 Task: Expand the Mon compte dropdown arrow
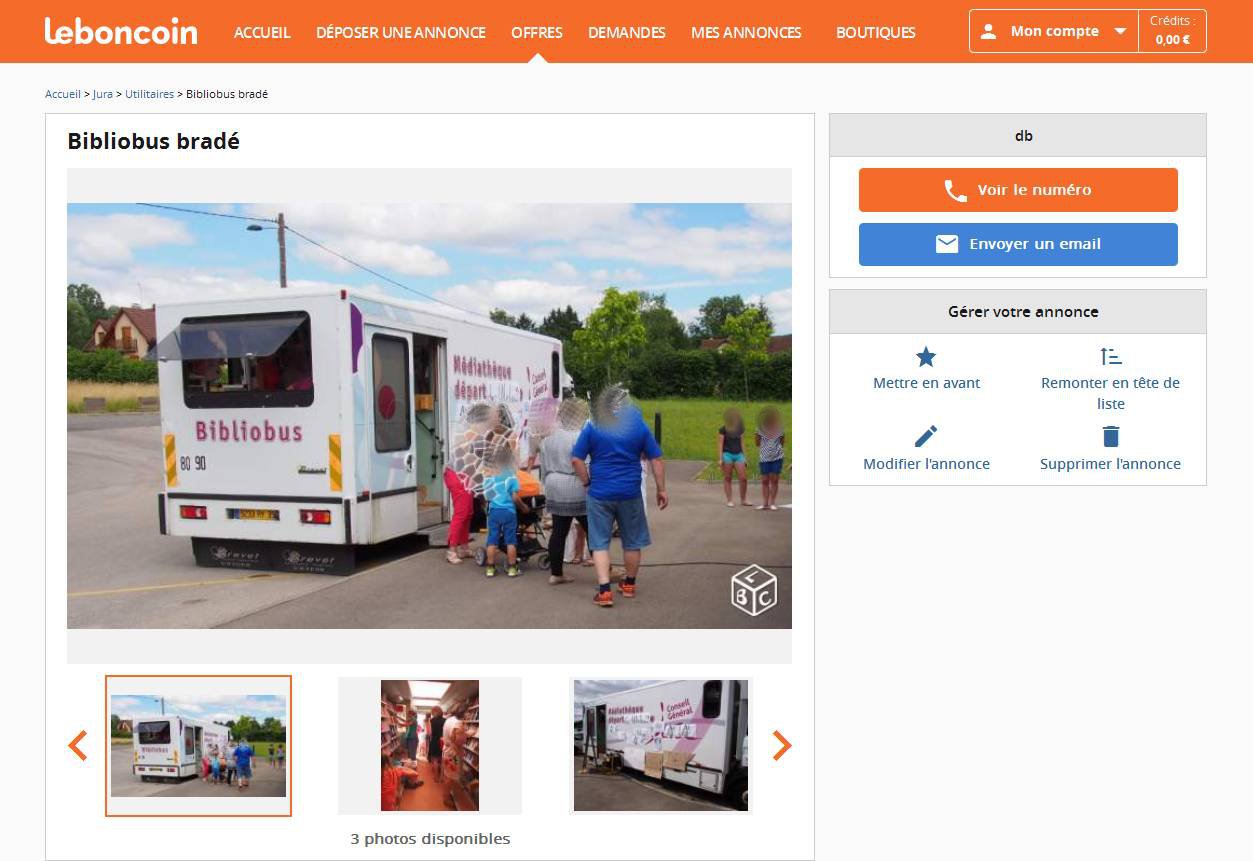tap(1120, 32)
